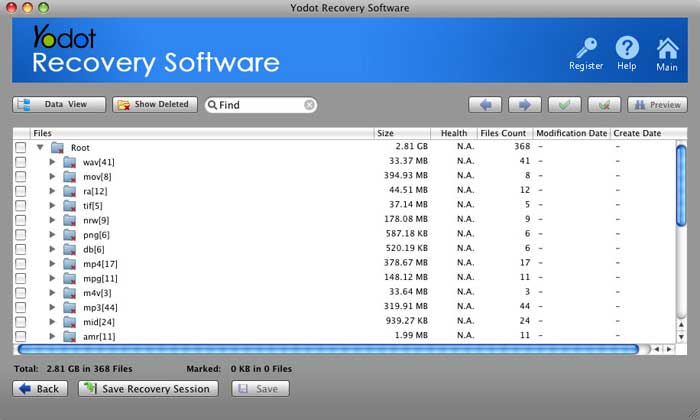The image size is (700, 420).
Task: Check the wav[41] row checkbox
Action: 21,162
